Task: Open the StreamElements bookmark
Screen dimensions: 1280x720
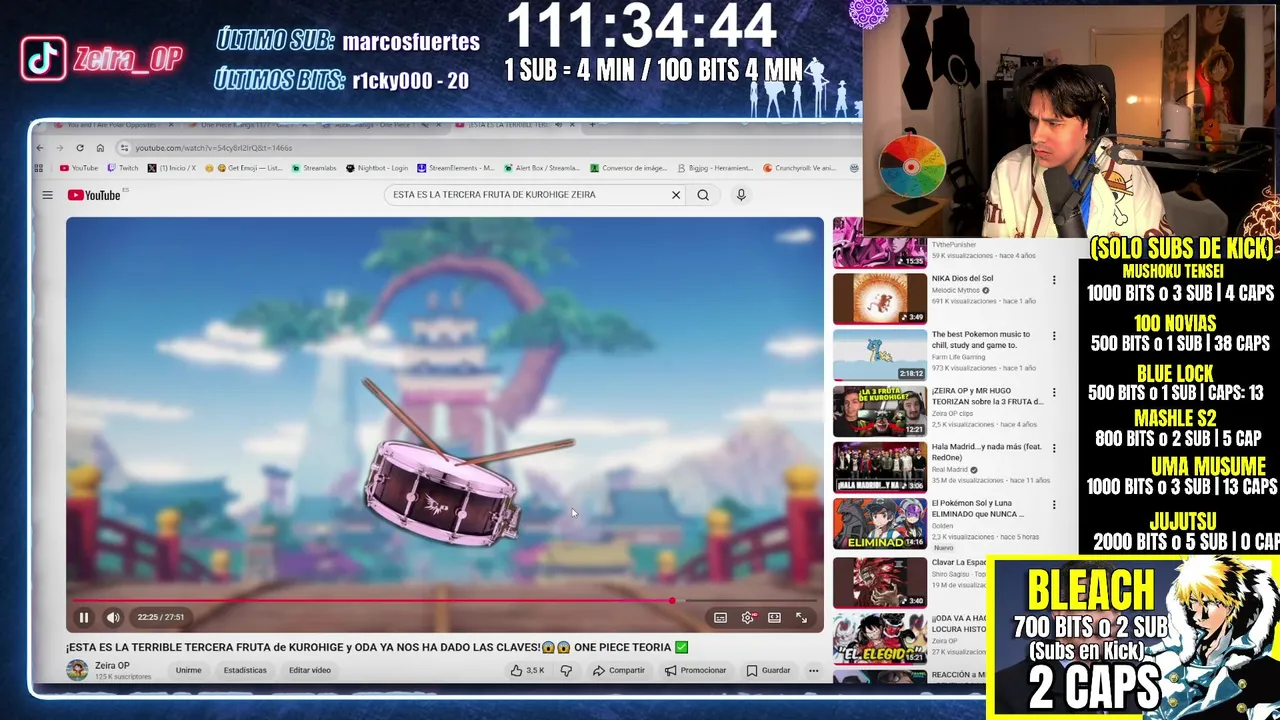Action: 455,168
